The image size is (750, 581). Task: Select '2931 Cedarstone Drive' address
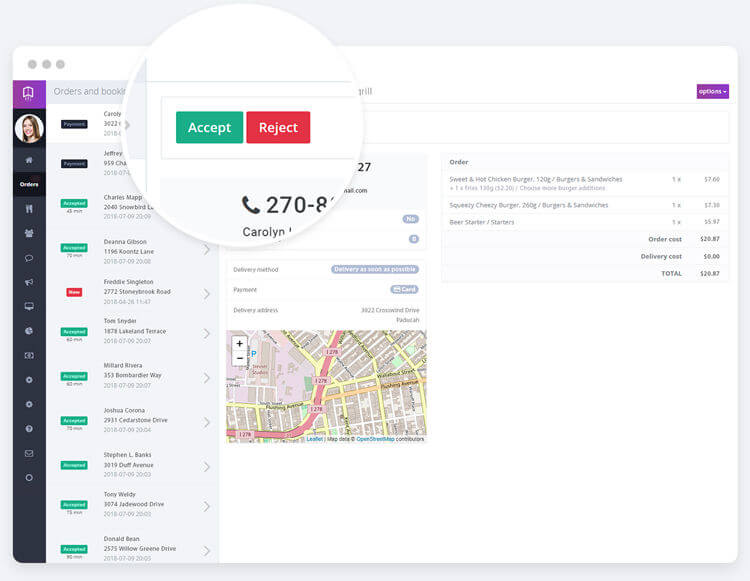tap(136, 420)
